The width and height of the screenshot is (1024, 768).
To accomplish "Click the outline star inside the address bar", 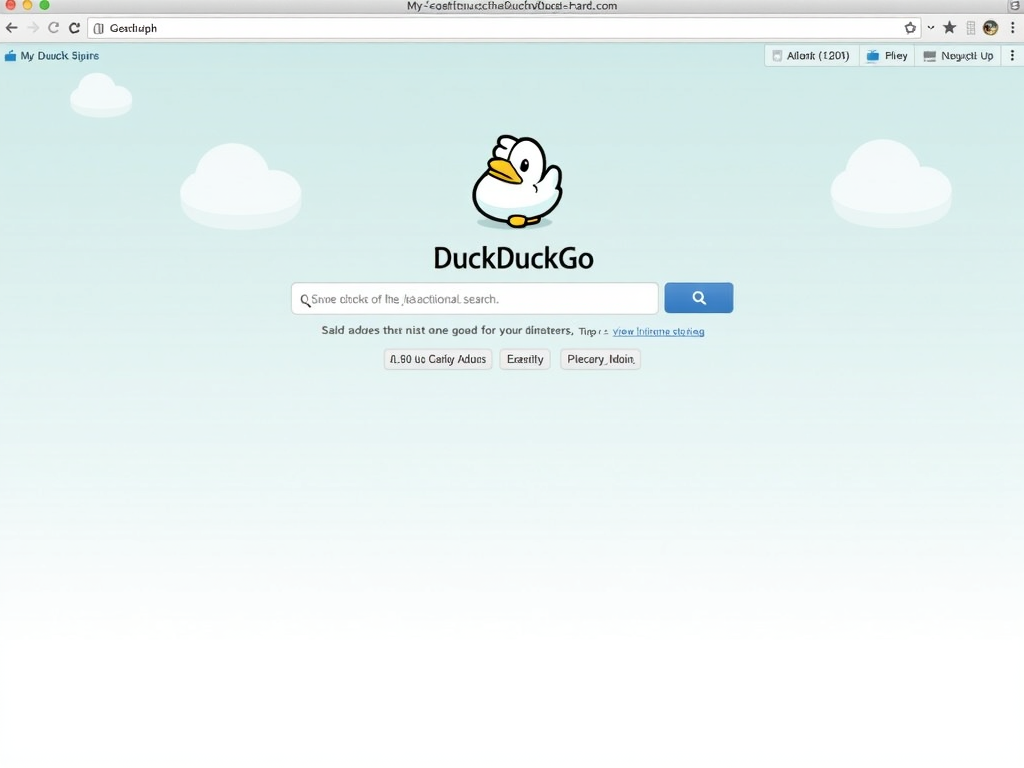I will coord(910,28).
